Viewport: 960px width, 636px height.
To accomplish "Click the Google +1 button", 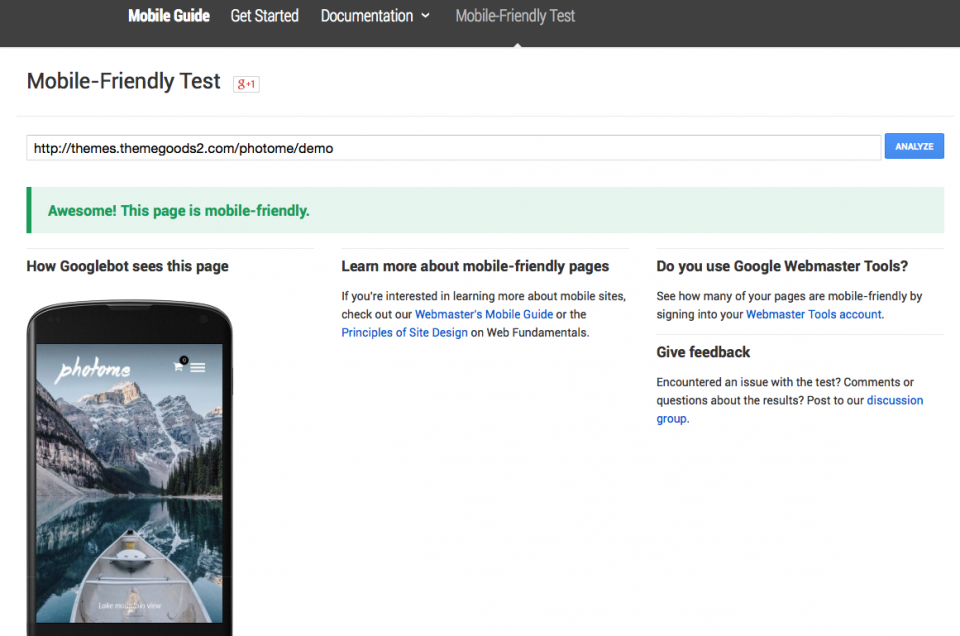I will click(x=246, y=84).
